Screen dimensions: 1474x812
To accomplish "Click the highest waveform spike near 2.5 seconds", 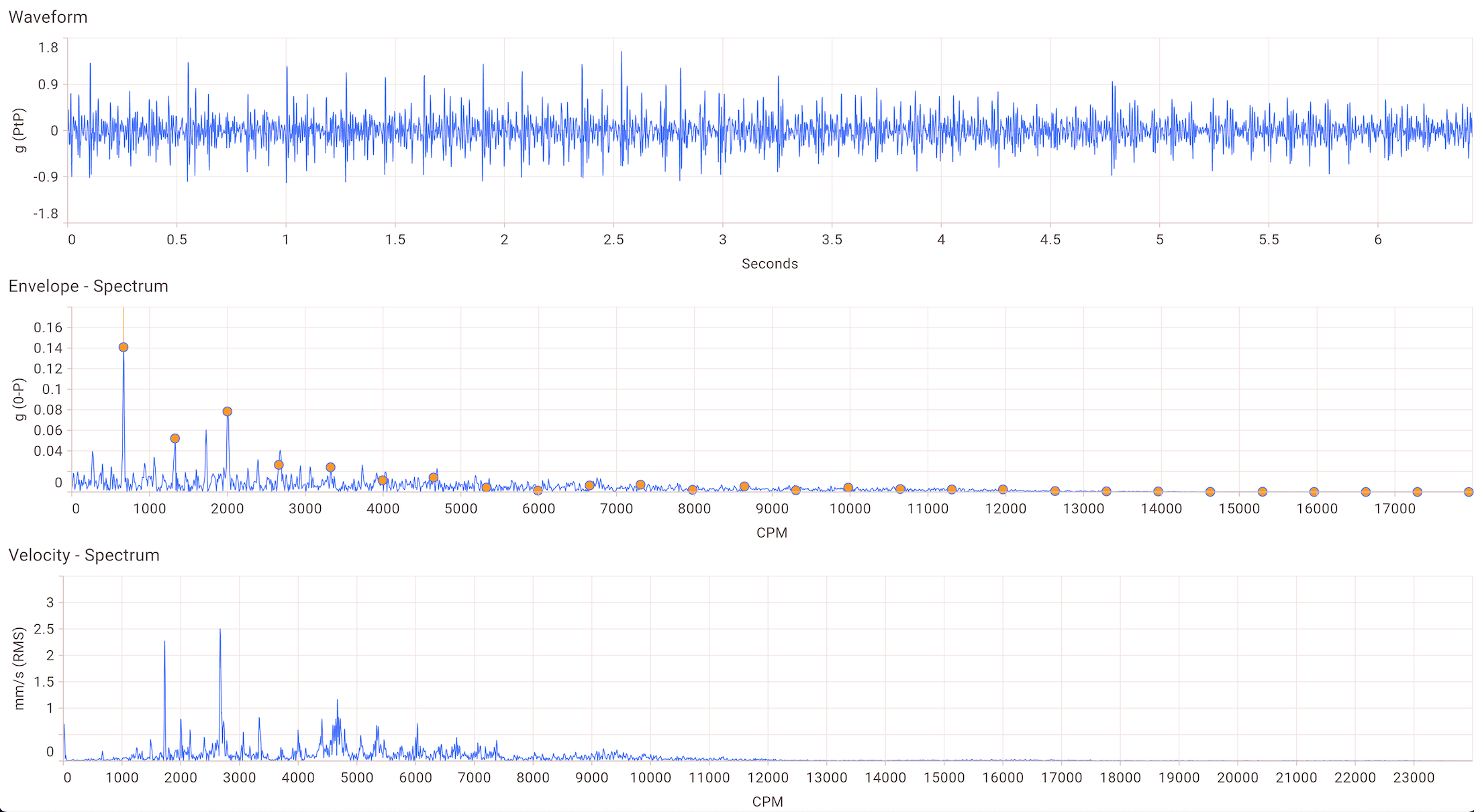I will [x=622, y=53].
